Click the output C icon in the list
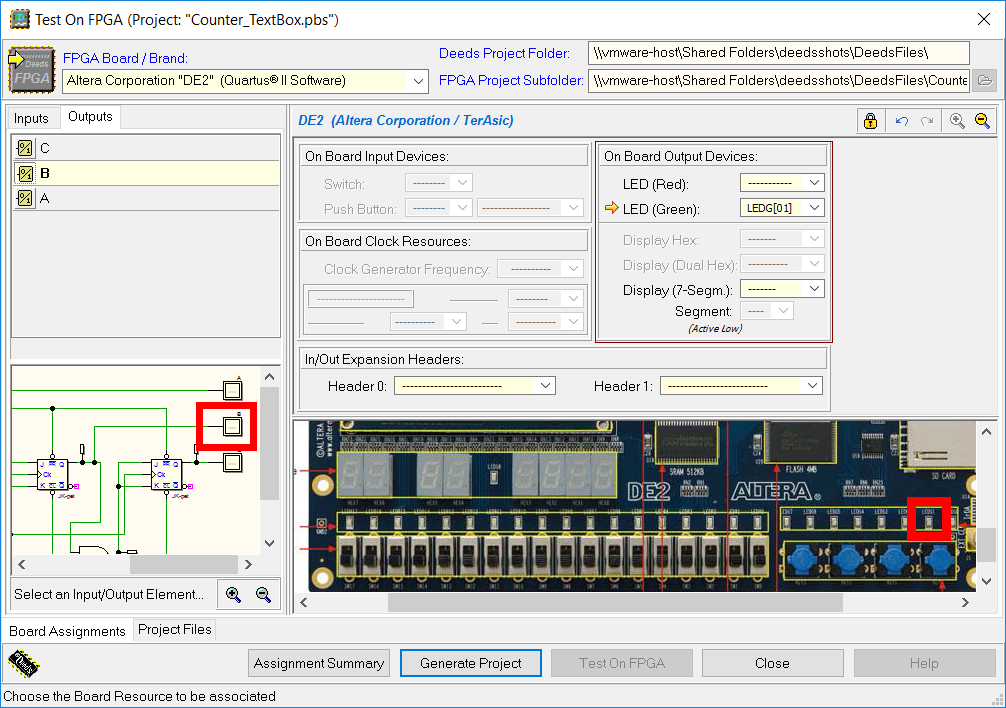This screenshot has height=708, width=1006. click(25, 149)
